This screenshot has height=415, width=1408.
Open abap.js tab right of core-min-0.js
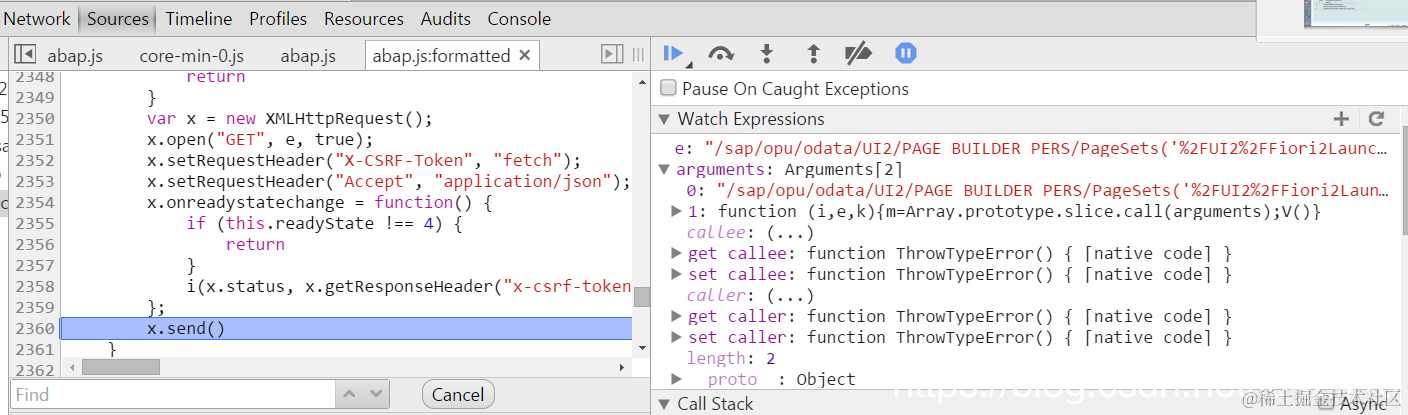(x=308, y=55)
